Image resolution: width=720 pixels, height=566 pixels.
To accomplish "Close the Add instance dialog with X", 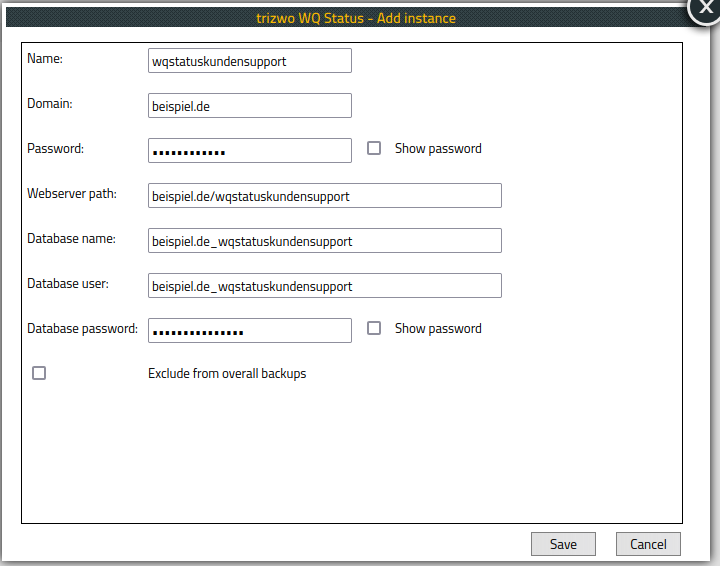I will [x=705, y=8].
